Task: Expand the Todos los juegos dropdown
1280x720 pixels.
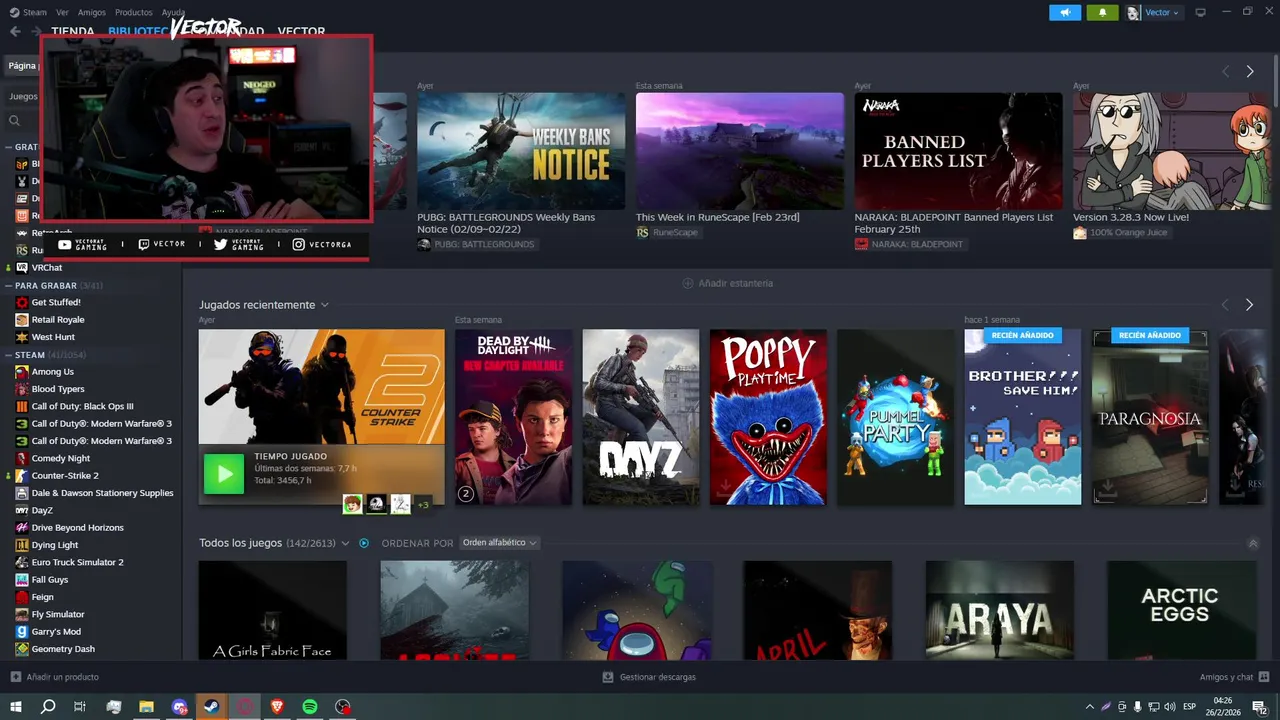Action: pos(345,543)
